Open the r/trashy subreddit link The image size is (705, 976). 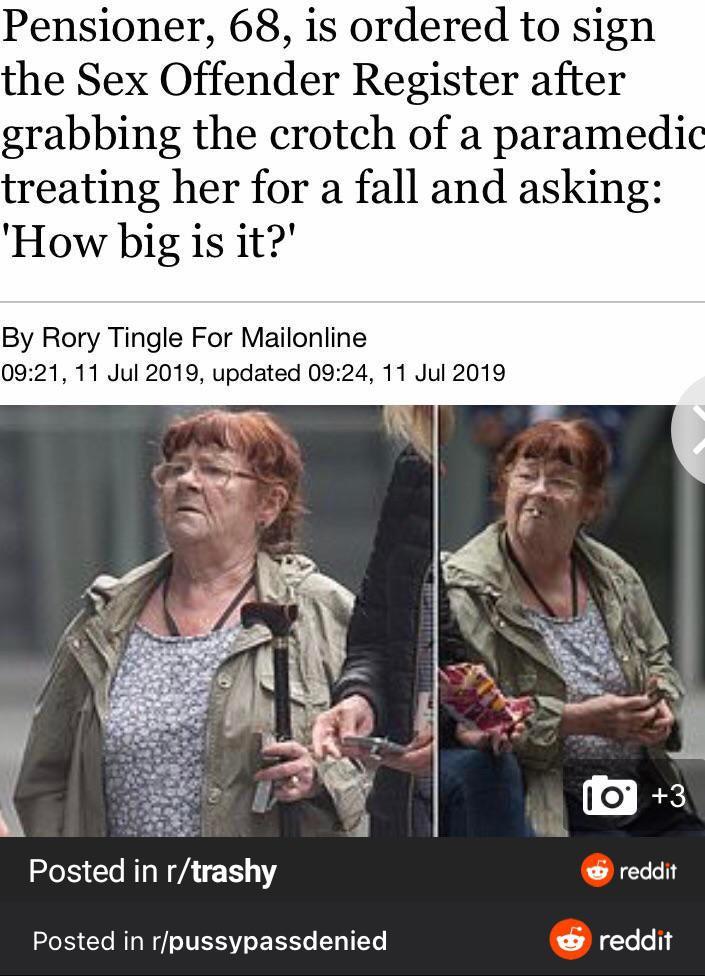[221, 871]
